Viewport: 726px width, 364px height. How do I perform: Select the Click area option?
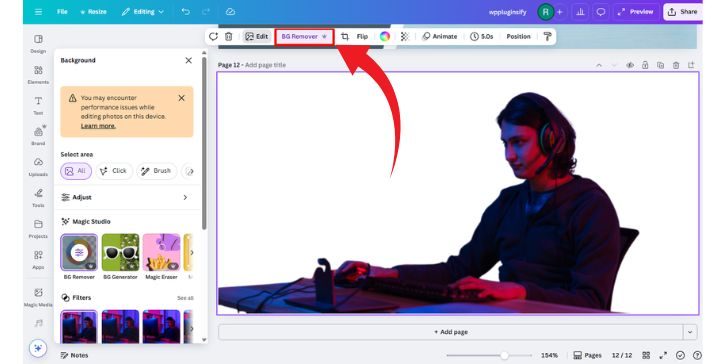(x=114, y=171)
